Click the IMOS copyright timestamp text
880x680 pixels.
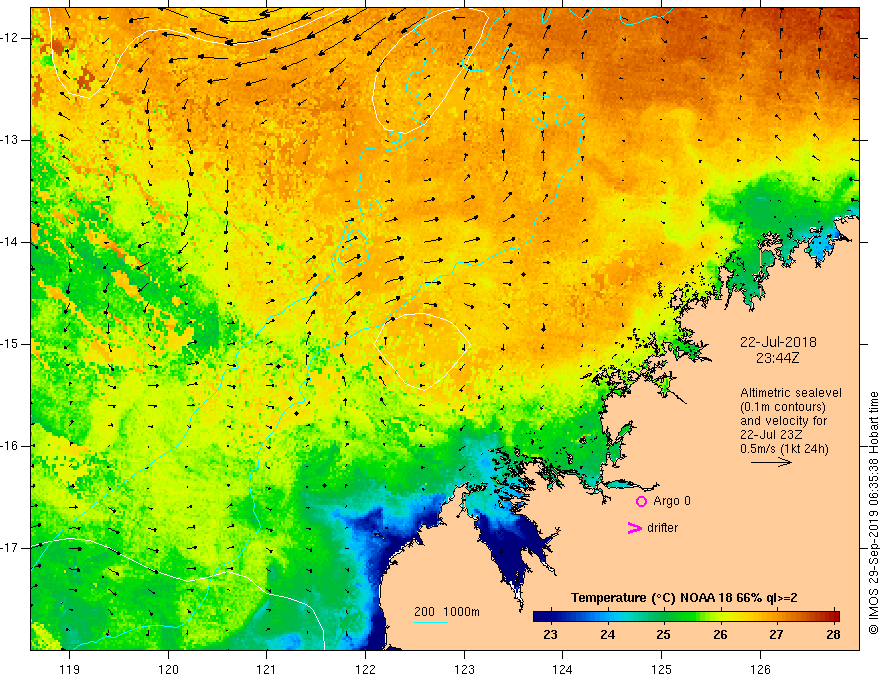click(873, 513)
